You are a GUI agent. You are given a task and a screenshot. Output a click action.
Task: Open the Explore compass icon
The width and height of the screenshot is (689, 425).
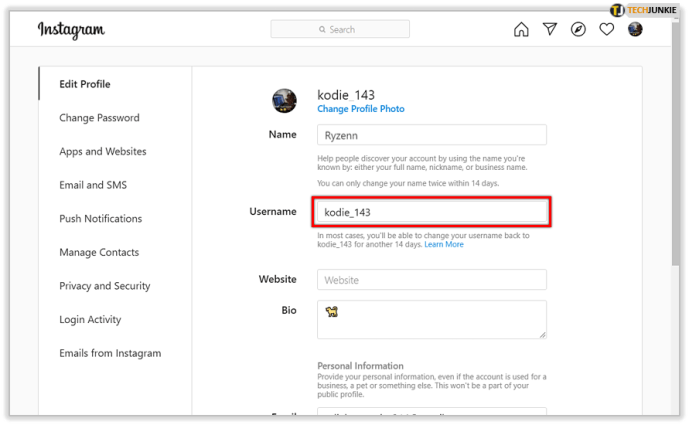578,29
